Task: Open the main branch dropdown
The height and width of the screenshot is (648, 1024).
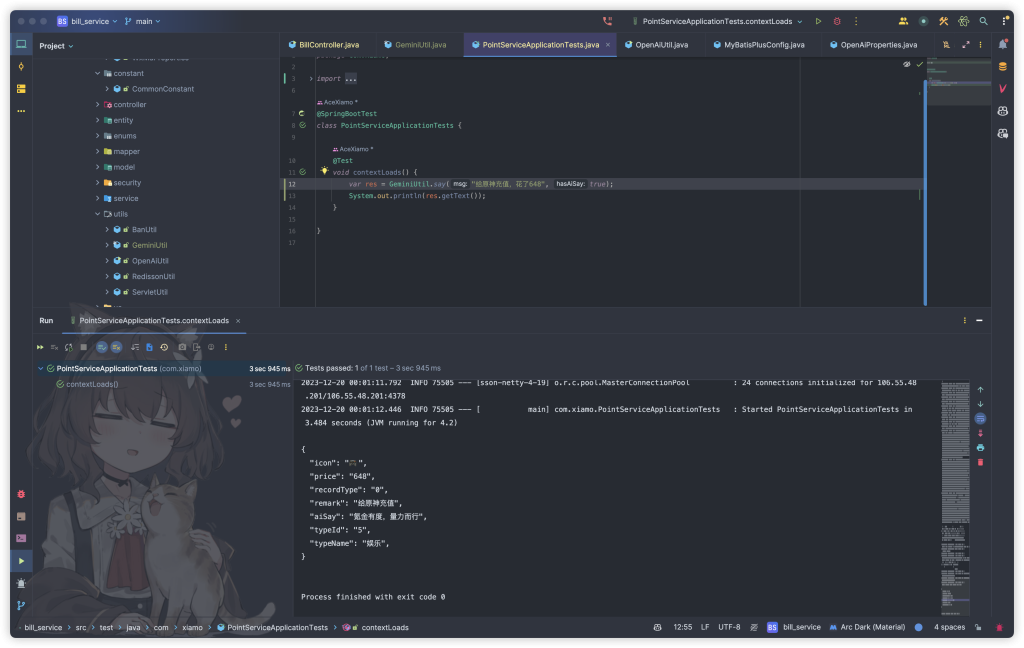Action: point(146,21)
